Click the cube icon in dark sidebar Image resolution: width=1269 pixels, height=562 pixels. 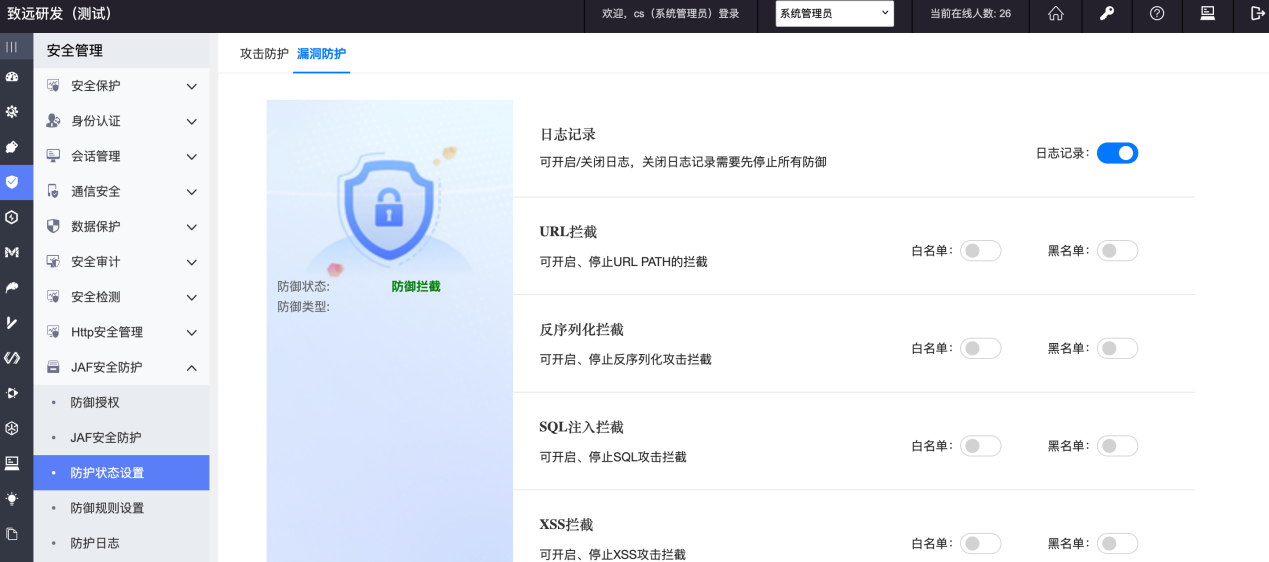[12, 428]
